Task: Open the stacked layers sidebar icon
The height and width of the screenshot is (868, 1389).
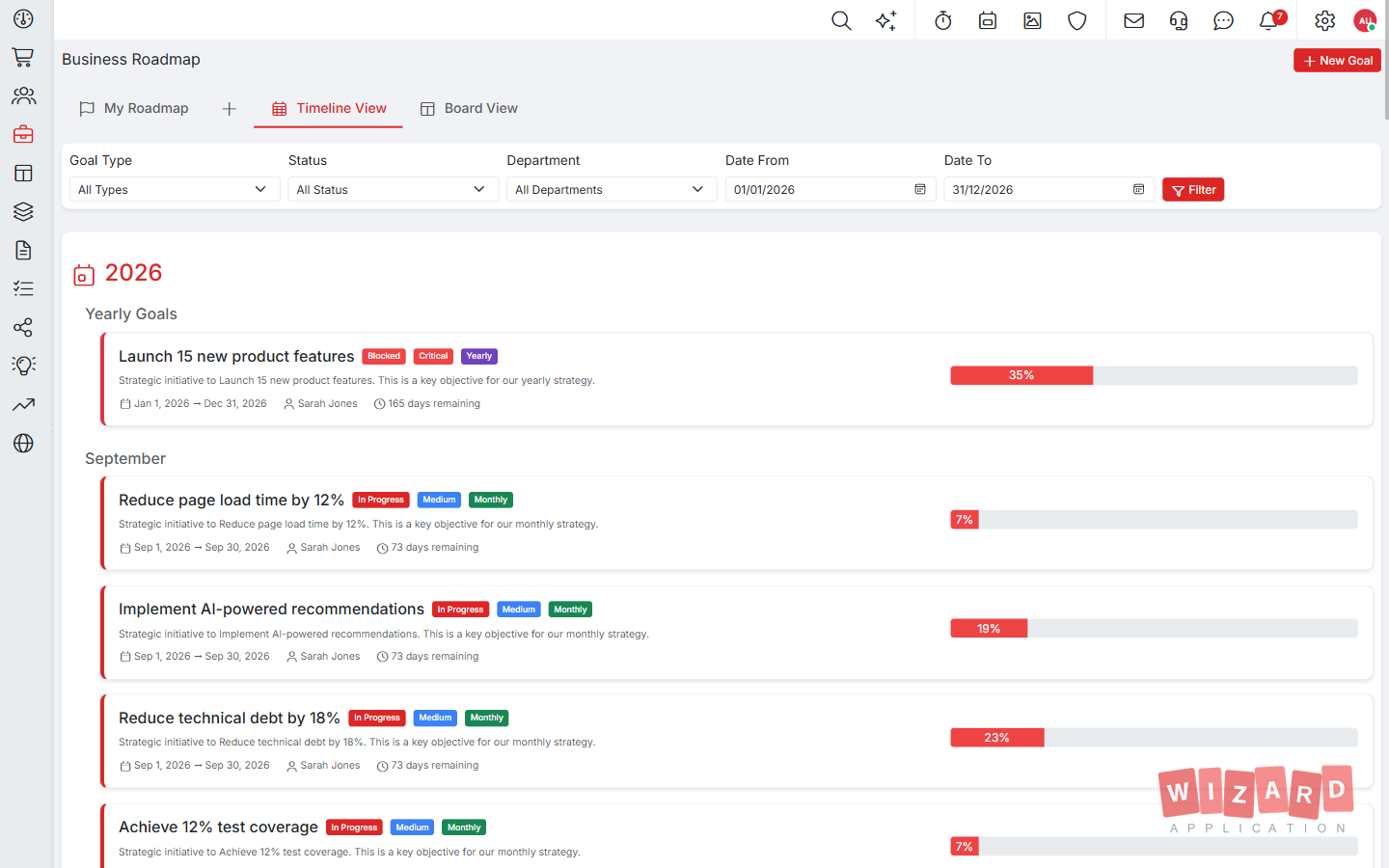Action: coord(23,212)
